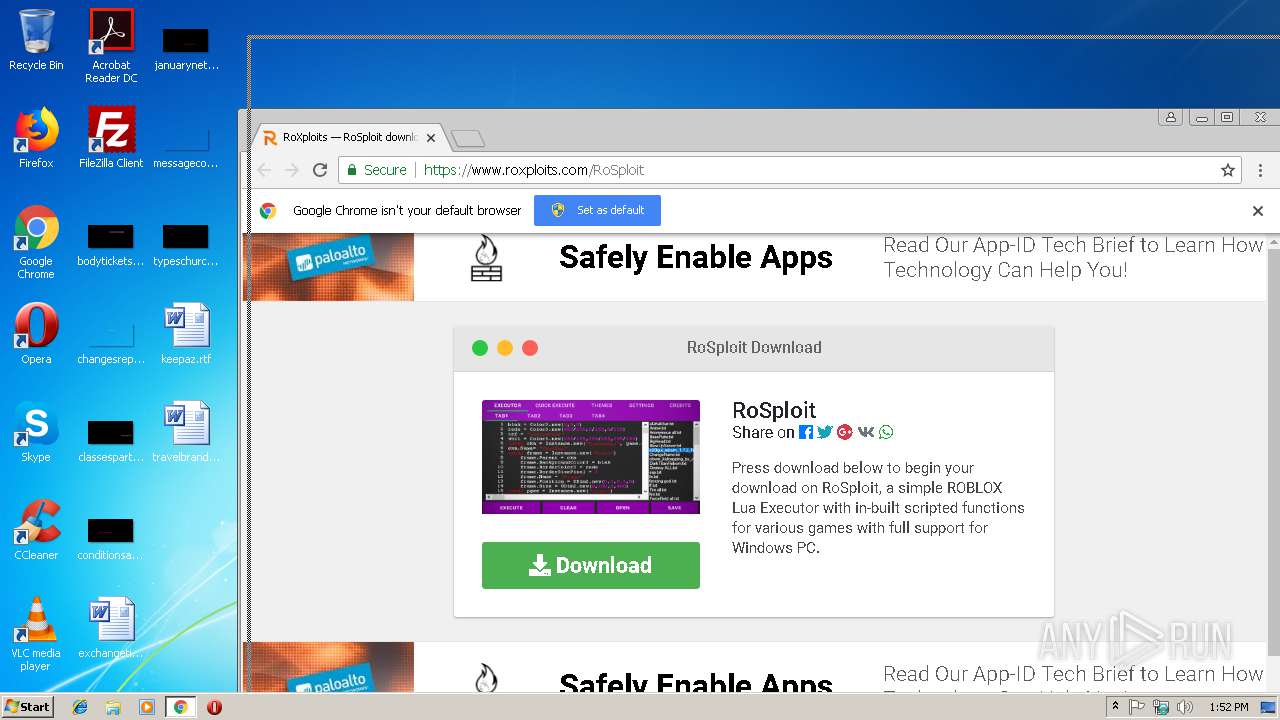Screen dimensions: 1280x720
Task: Open a new Chrome tab
Action: click(x=467, y=138)
